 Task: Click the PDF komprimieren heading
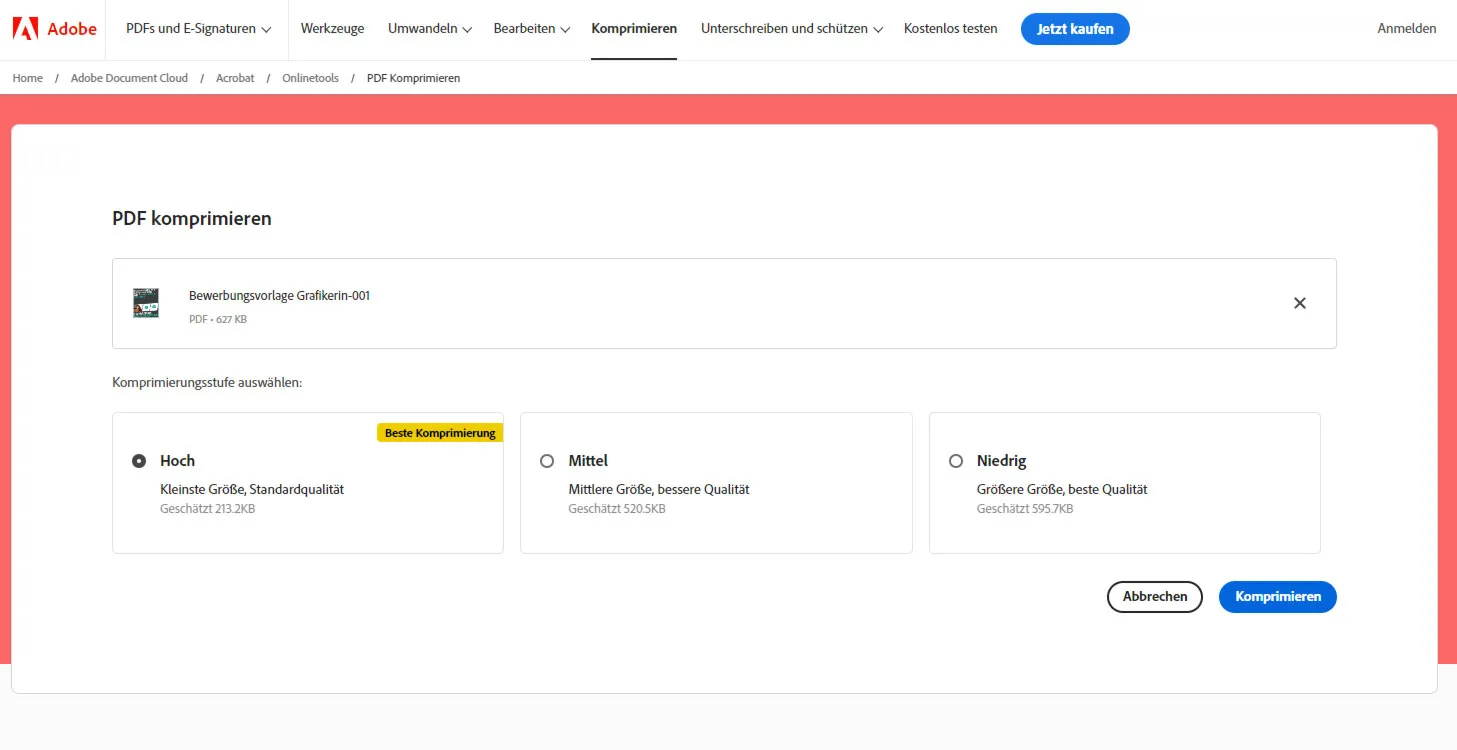point(192,218)
